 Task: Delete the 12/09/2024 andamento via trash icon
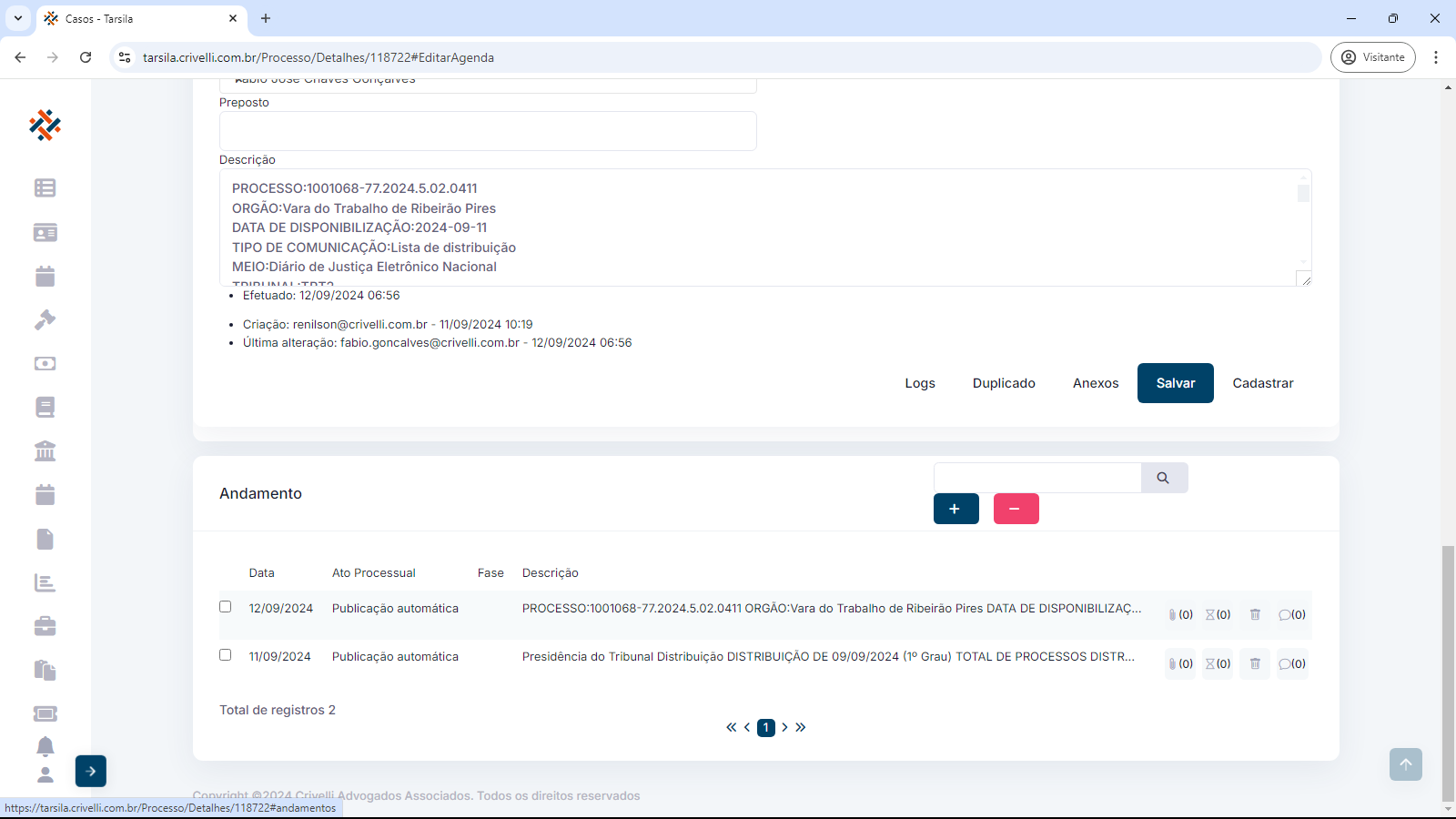[x=1255, y=614]
